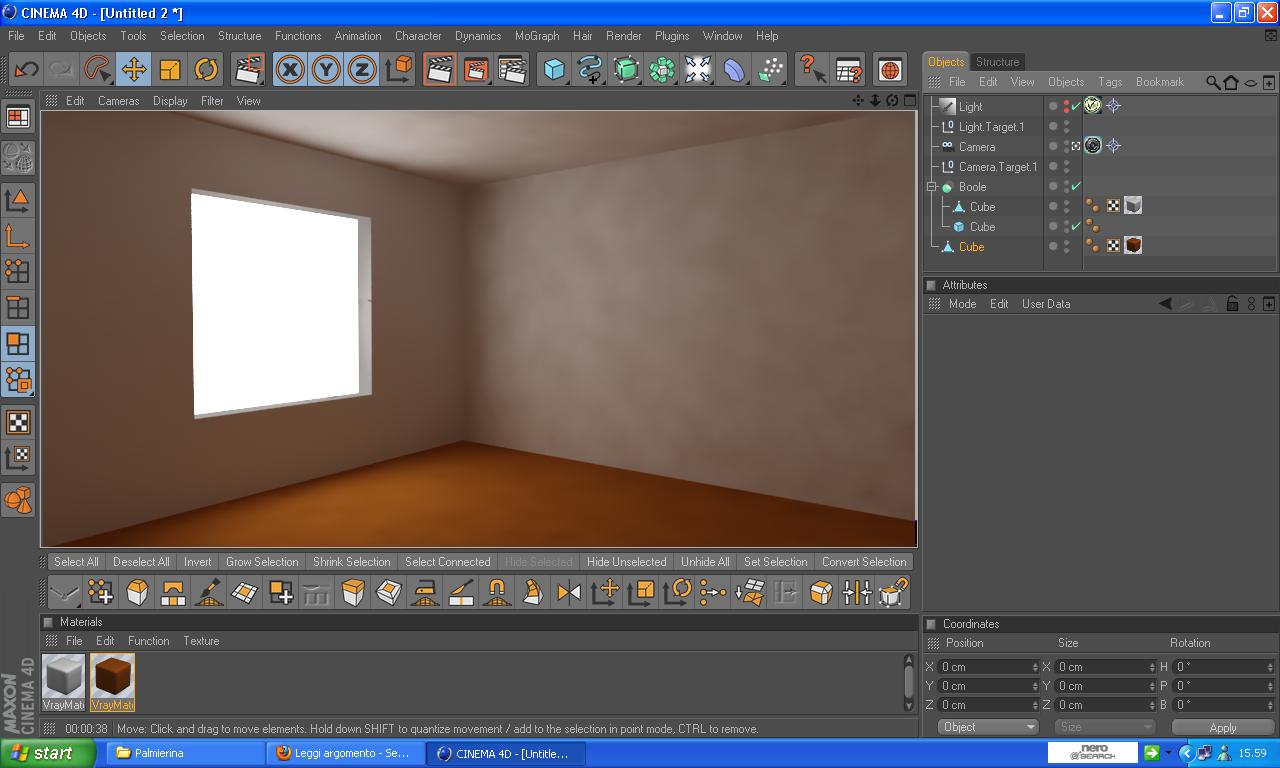This screenshot has width=1280, height=768.
Task: Open the Object coordinates dropdown
Action: [989, 727]
